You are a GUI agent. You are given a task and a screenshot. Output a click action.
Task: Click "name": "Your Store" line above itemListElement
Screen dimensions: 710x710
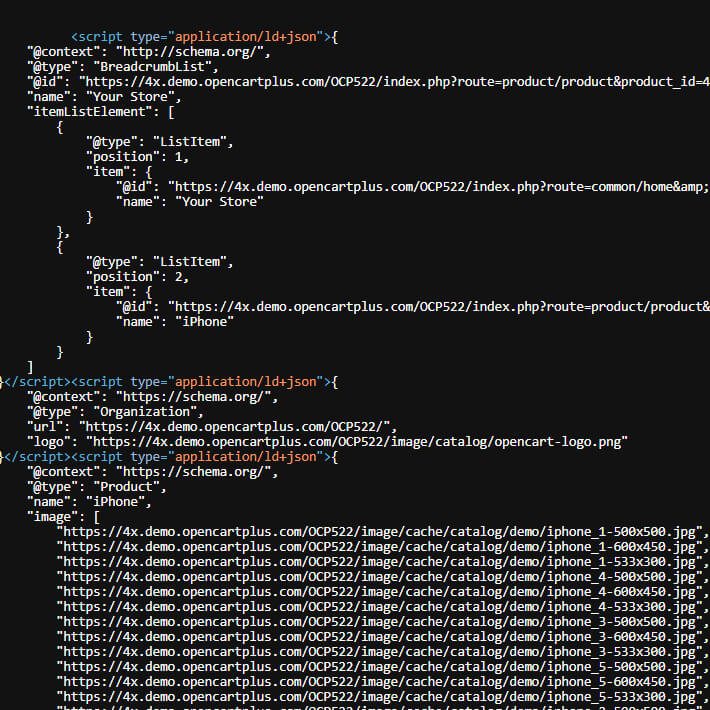coord(104,96)
